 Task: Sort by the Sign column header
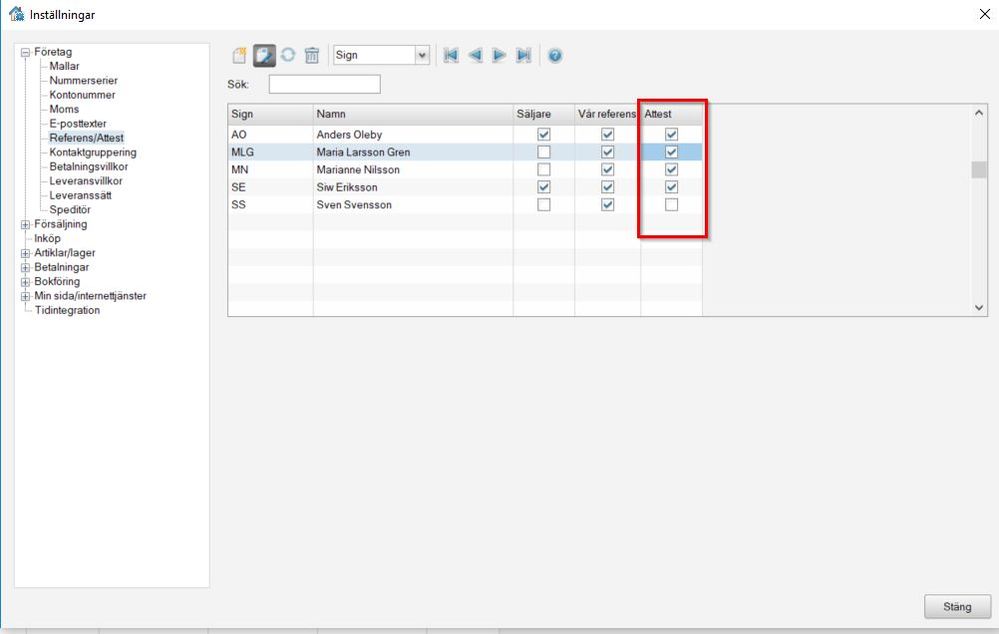point(270,114)
